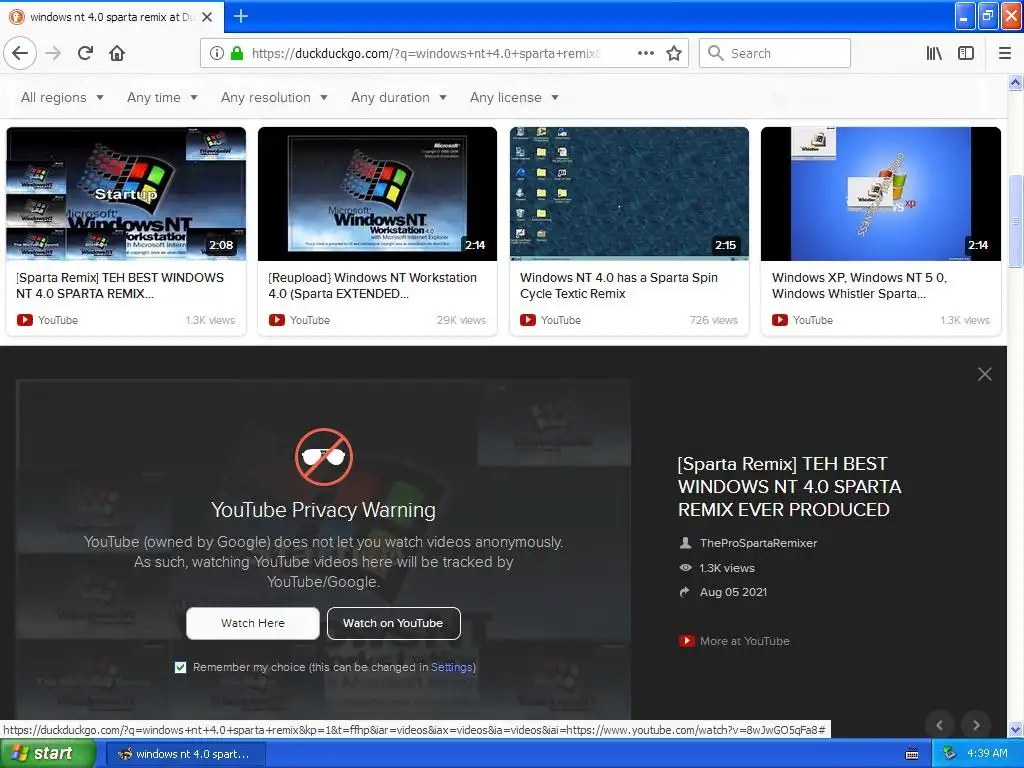Screen dimensions: 1024x768
Task: Click the Watch Here button
Action: pos(253,623)
